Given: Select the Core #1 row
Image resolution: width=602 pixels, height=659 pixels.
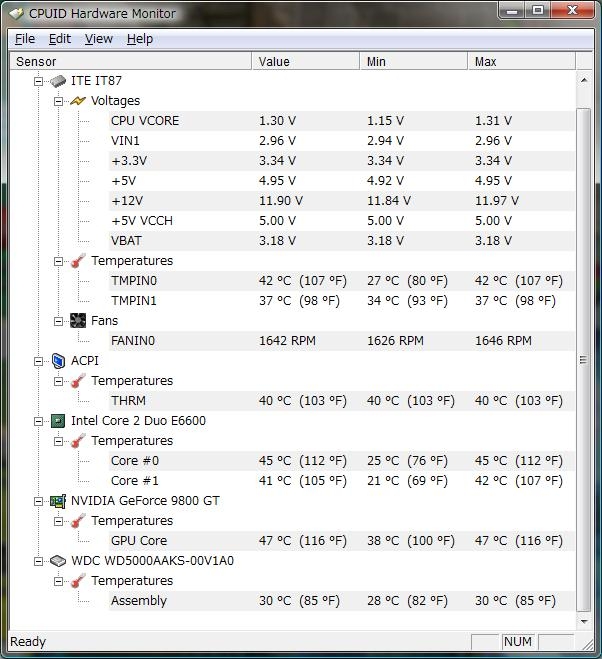Looking at the screenshot, I should tap(342, 481).
